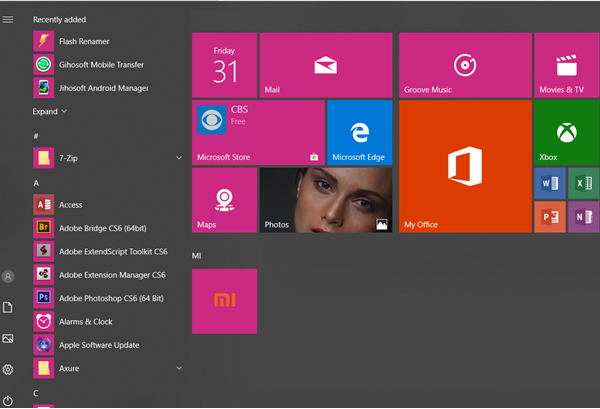Open Adobe Bridge CS6 (64bit)
This screenshot has width=600, height=409.
pos(108,228)
